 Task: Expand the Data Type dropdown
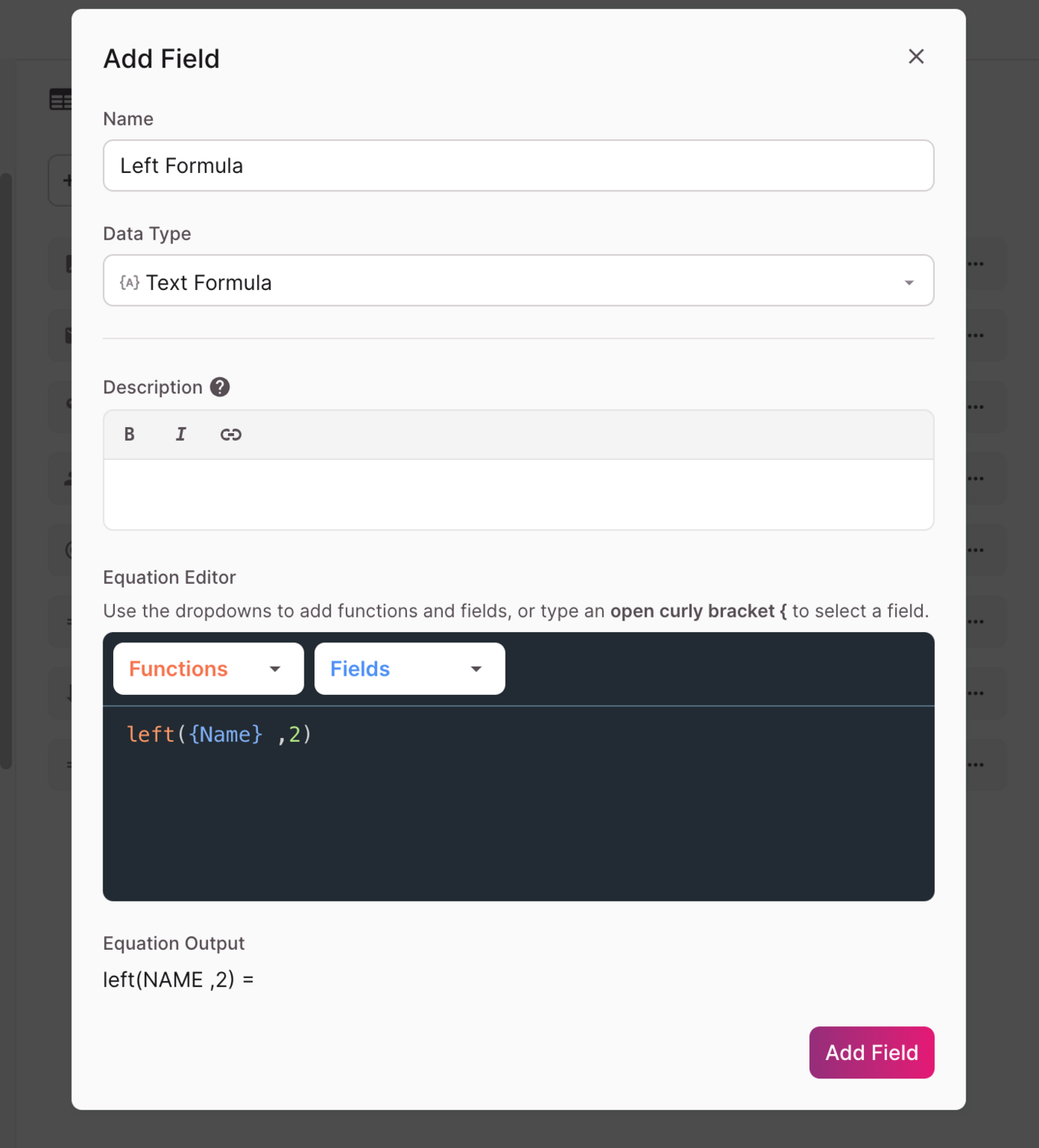point(909,282)
